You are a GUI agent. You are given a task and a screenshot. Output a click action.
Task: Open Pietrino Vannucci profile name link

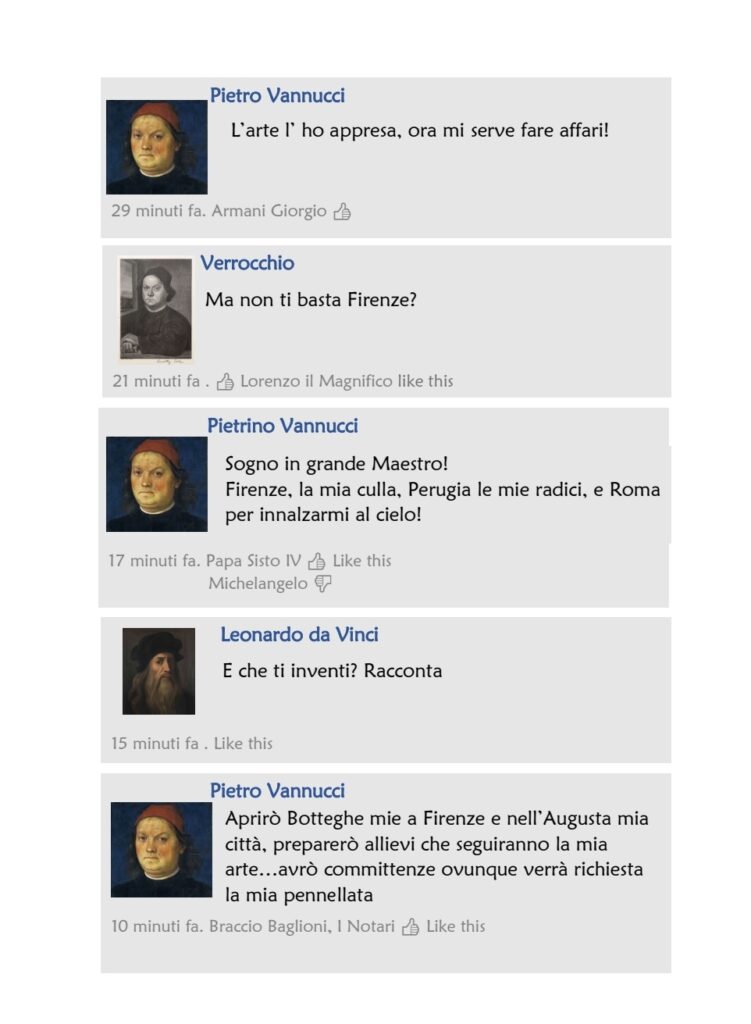282,426
